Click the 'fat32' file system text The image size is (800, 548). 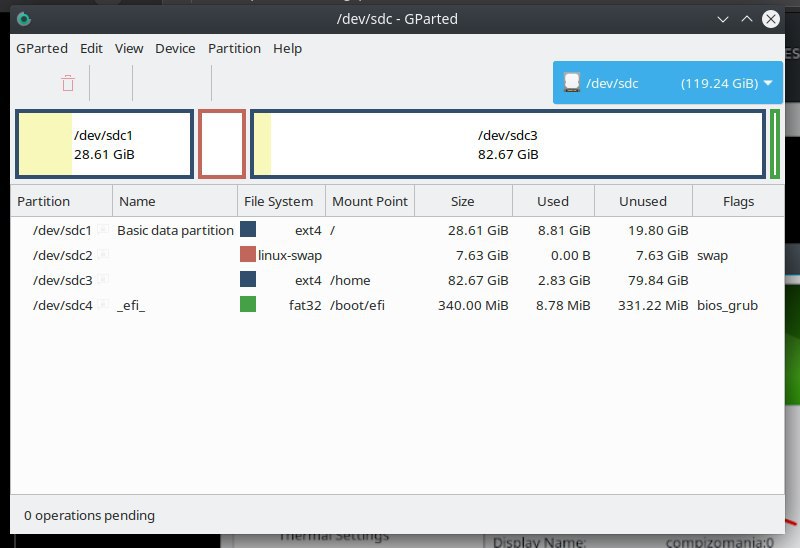pos(305,306)
